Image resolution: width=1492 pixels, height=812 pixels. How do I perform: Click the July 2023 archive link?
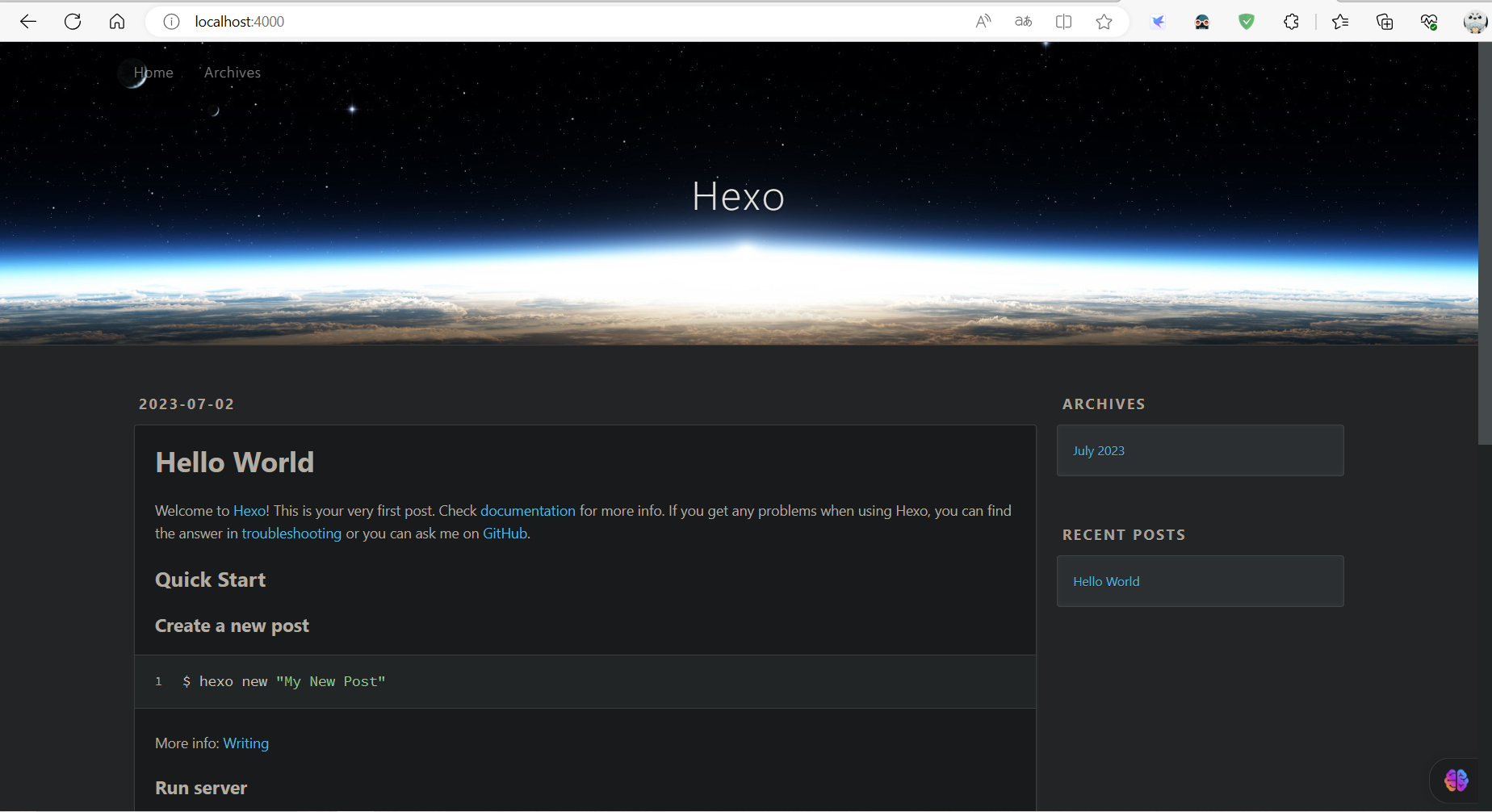pyautogui.click(x=1098, y=450)
